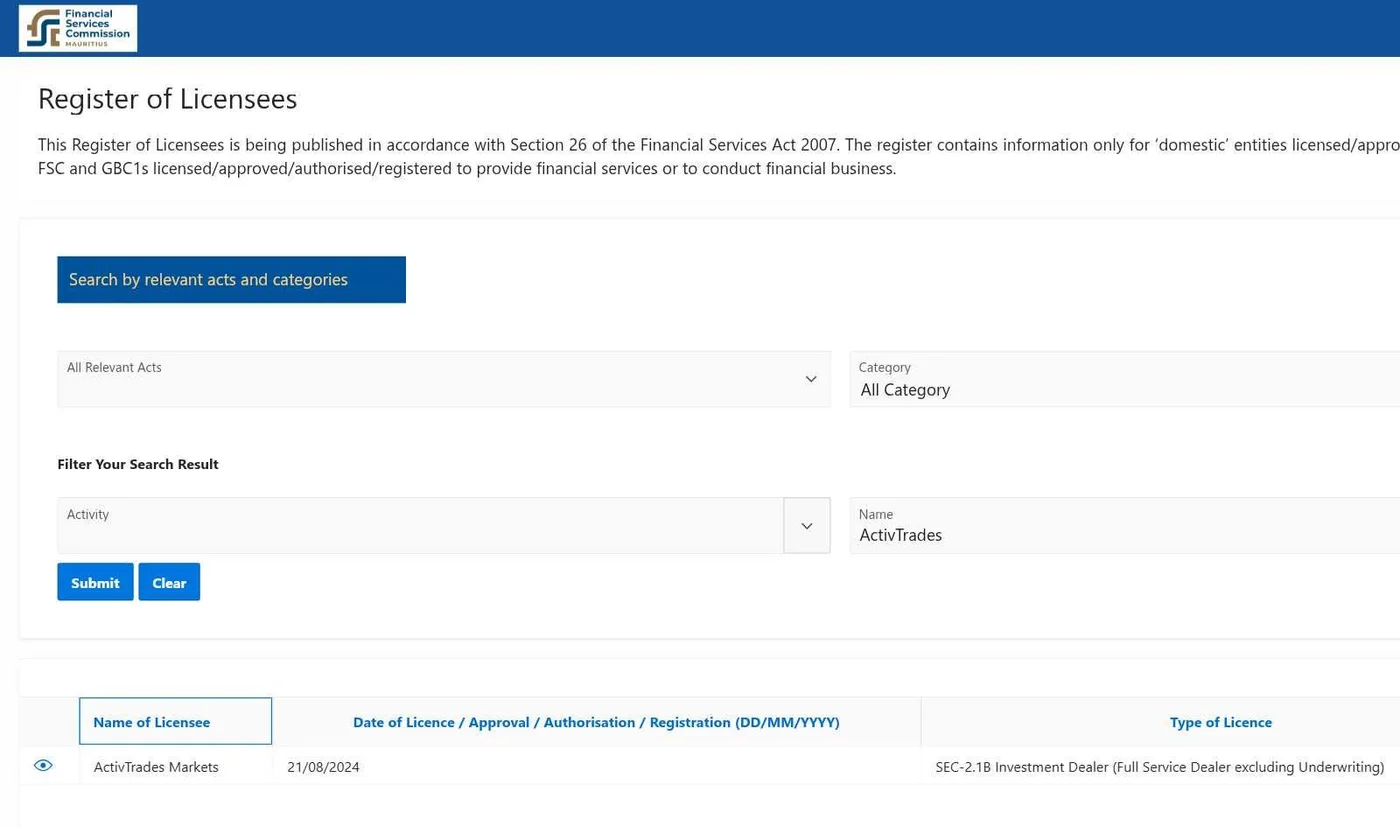Click the Submit button
This screenshot has width=1400, height=827.
95,582
